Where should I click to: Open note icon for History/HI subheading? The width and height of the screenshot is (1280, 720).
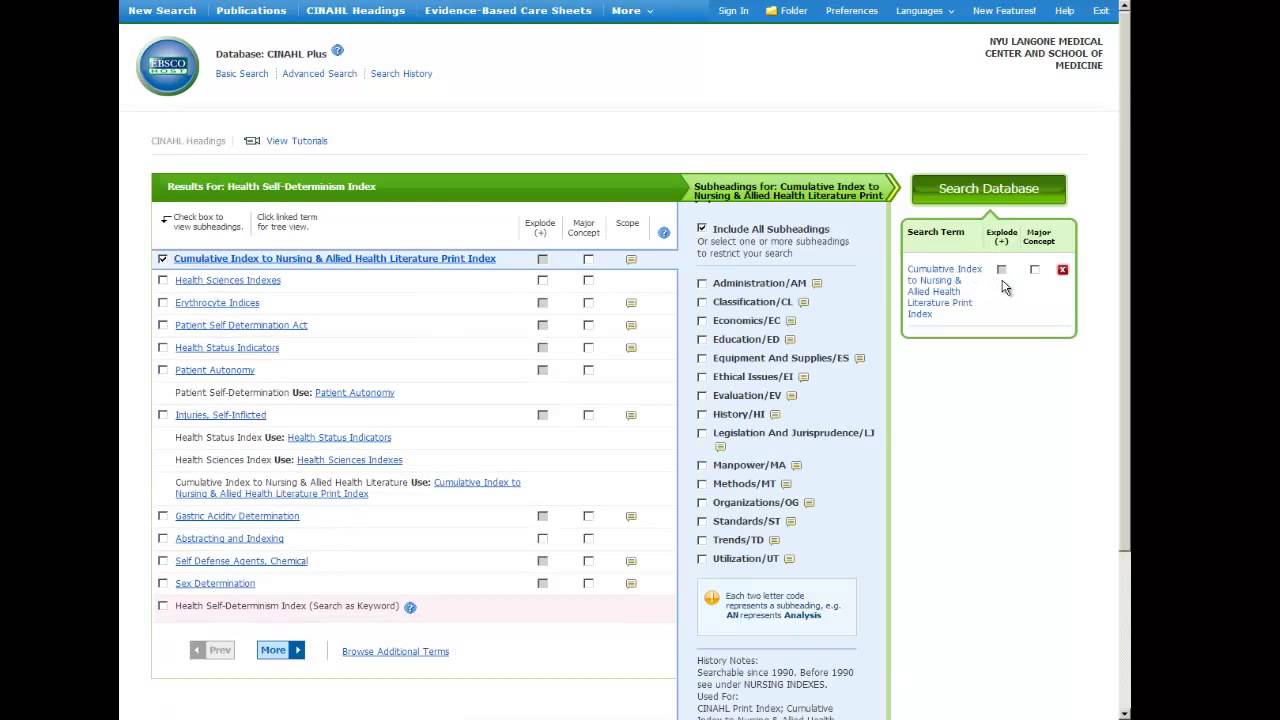775,414
